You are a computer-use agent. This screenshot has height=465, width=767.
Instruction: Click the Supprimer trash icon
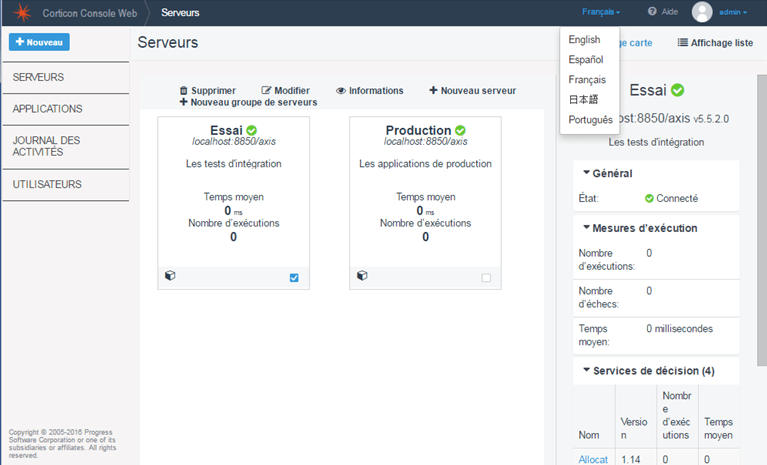(183, 90)
